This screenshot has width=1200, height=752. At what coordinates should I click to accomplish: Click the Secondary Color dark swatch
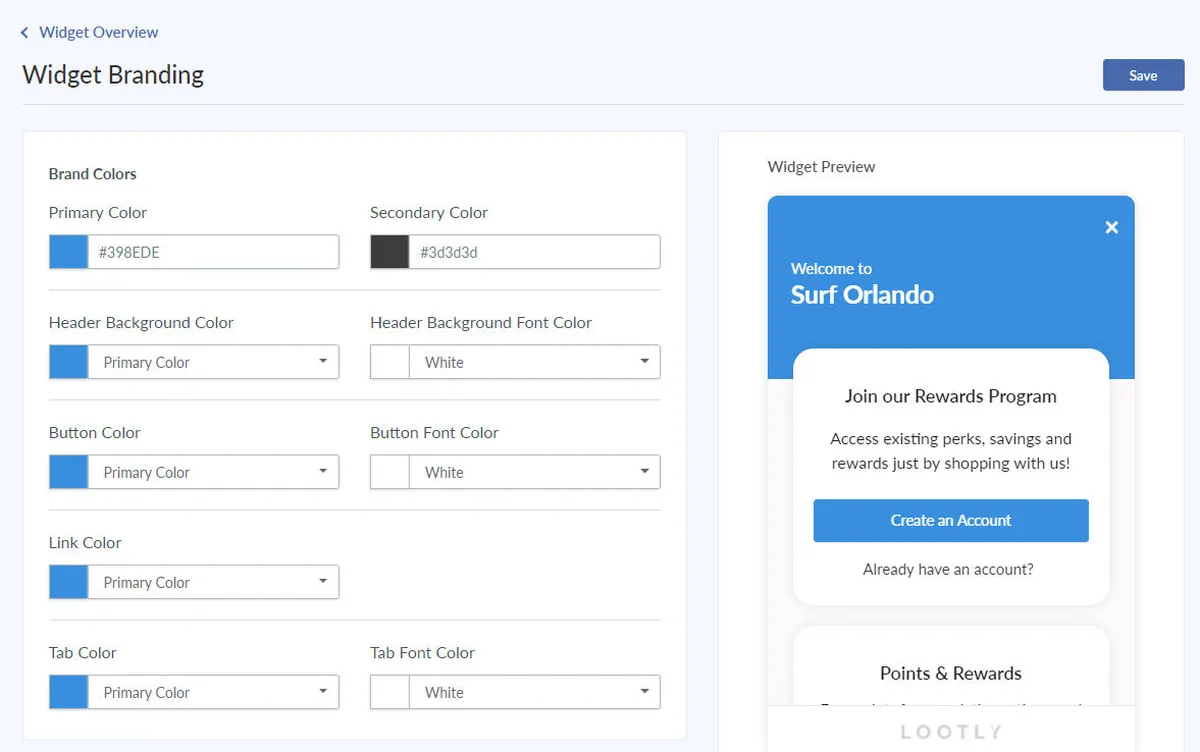pyautogui.click(x=390, y=252)
